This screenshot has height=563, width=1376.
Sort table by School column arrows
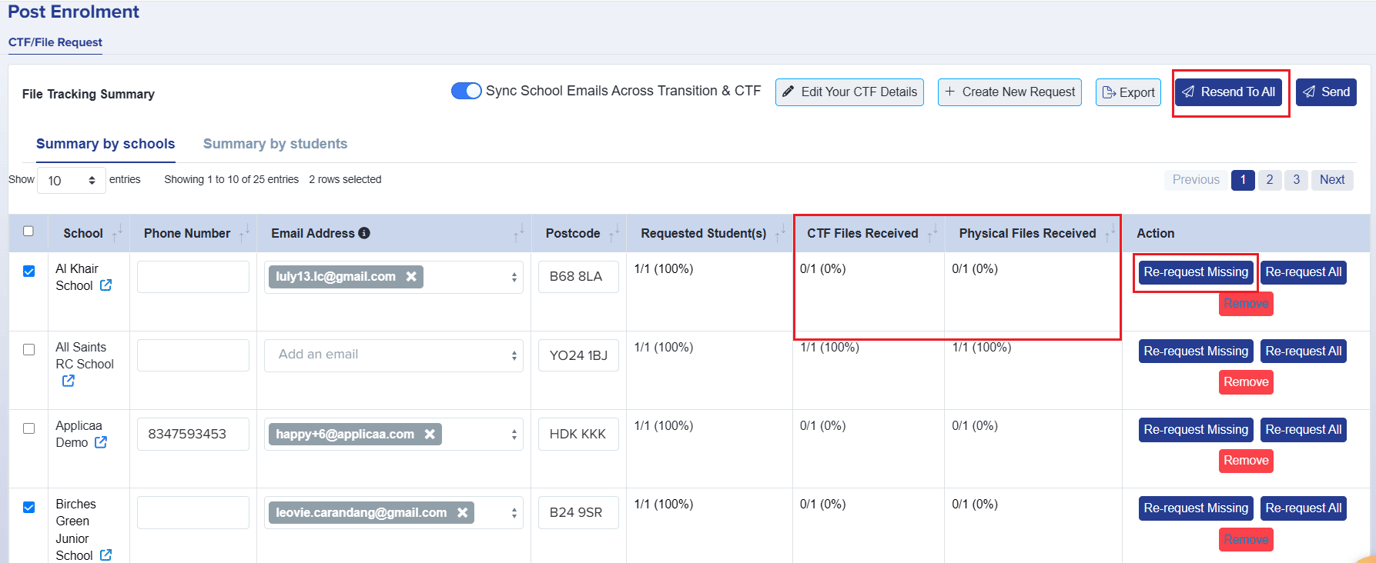(117, 233)
